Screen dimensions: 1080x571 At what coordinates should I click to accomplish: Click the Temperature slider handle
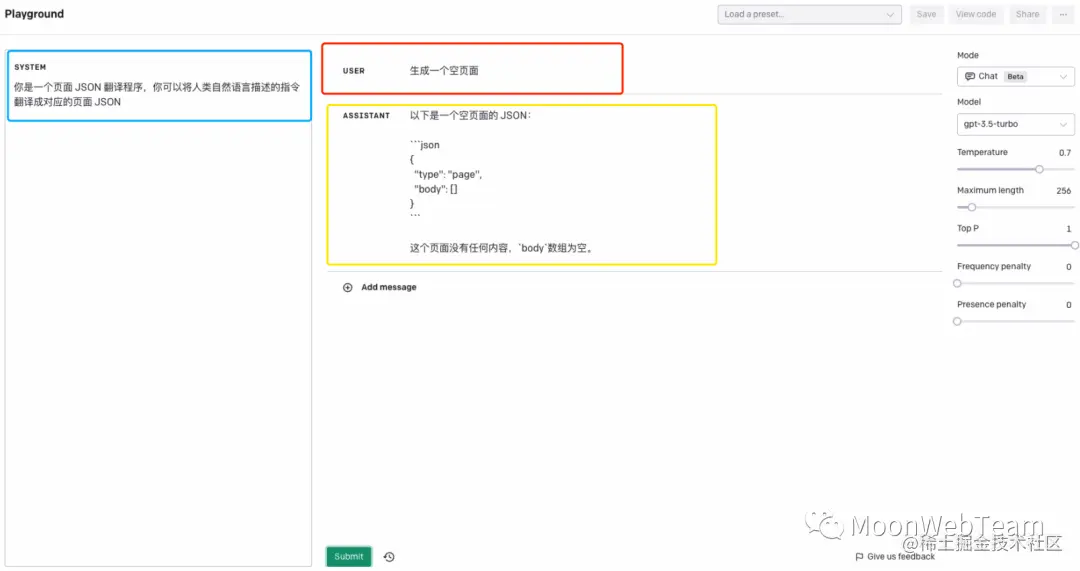[1039, 169]
